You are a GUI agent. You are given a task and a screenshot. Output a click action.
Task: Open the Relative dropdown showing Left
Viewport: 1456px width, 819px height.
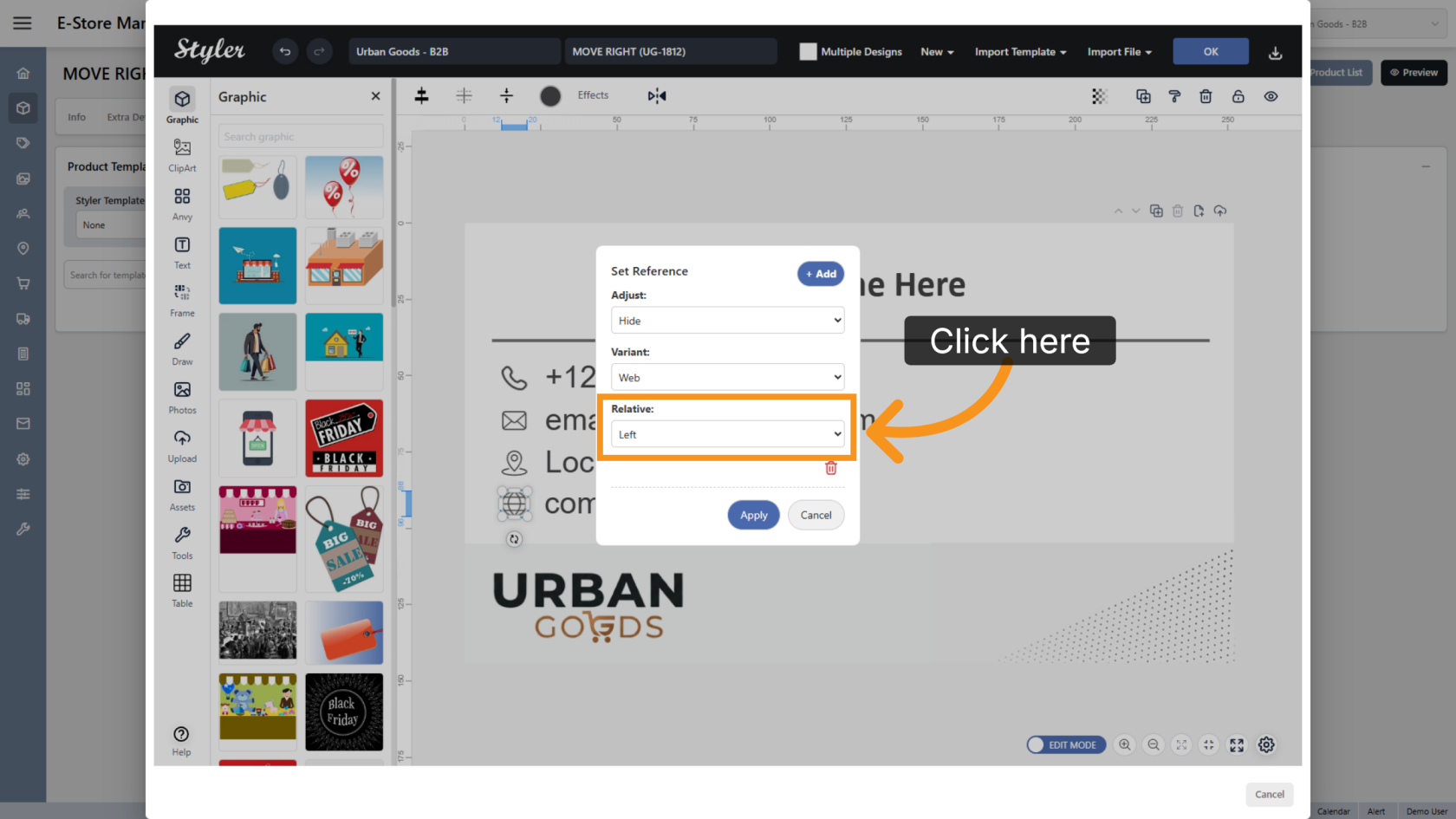[727, 434]
